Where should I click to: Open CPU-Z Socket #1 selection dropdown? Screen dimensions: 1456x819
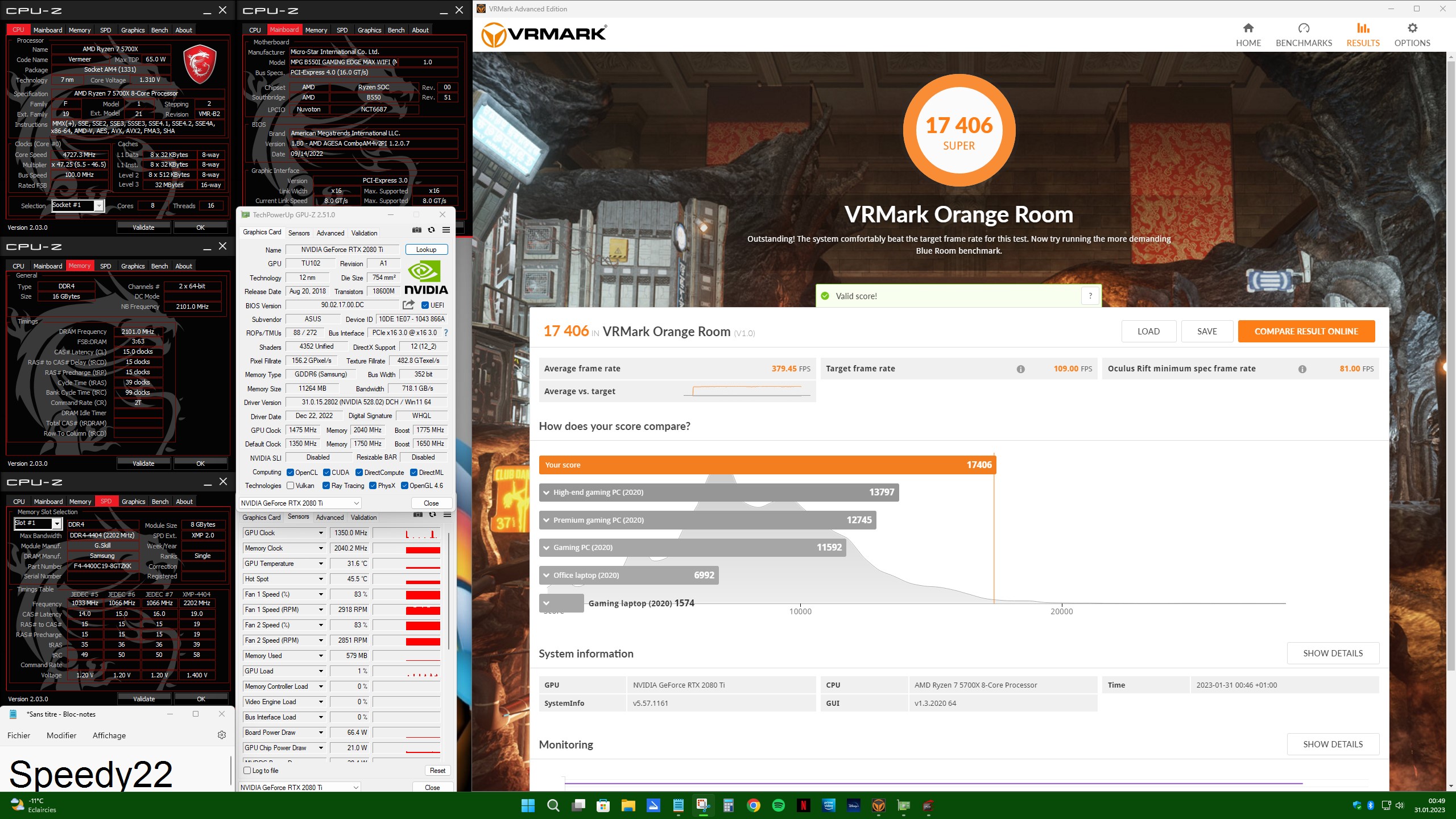pos(78,205)
